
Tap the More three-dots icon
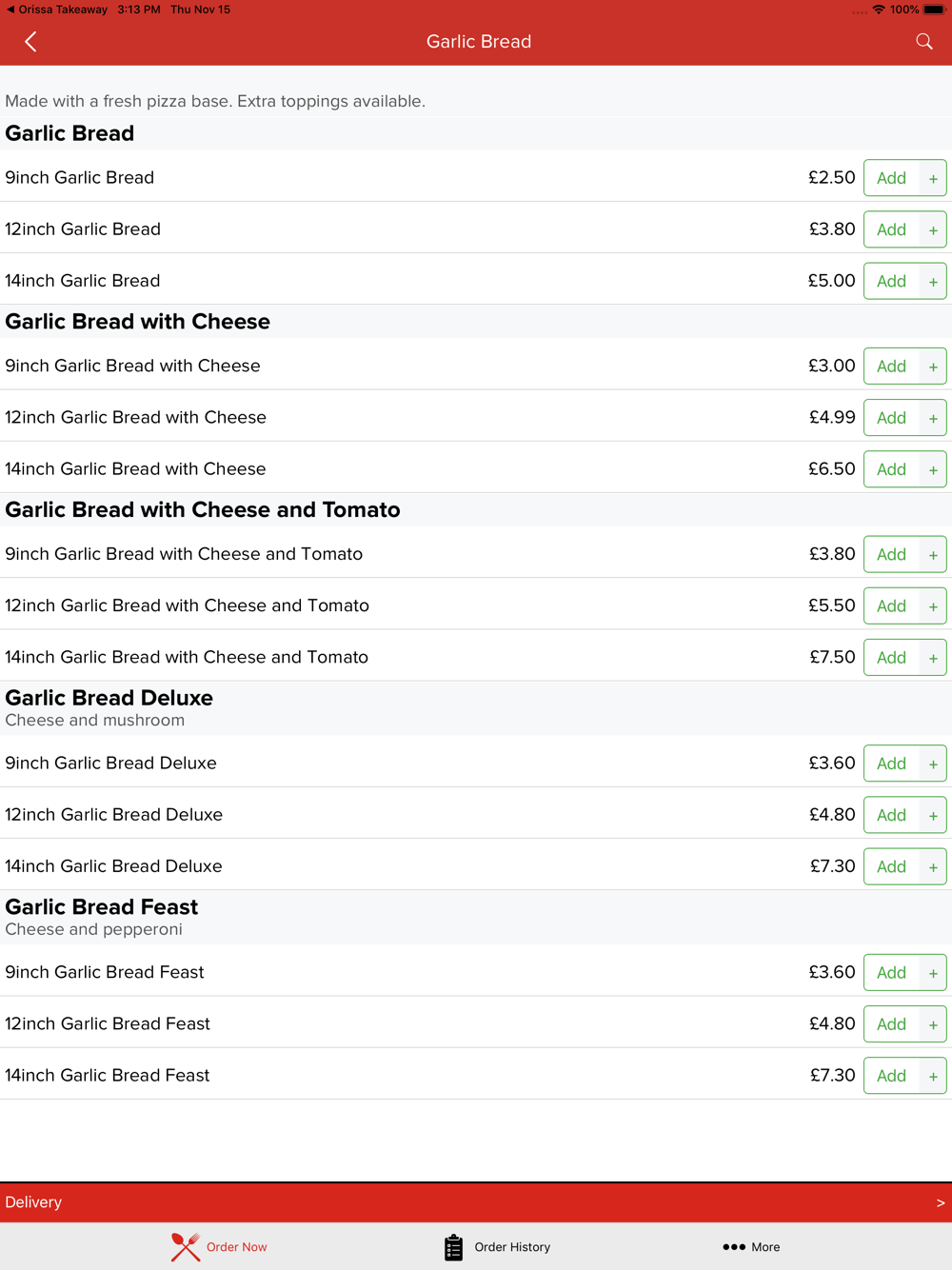pyautogui.click(x=733, y=1246)
